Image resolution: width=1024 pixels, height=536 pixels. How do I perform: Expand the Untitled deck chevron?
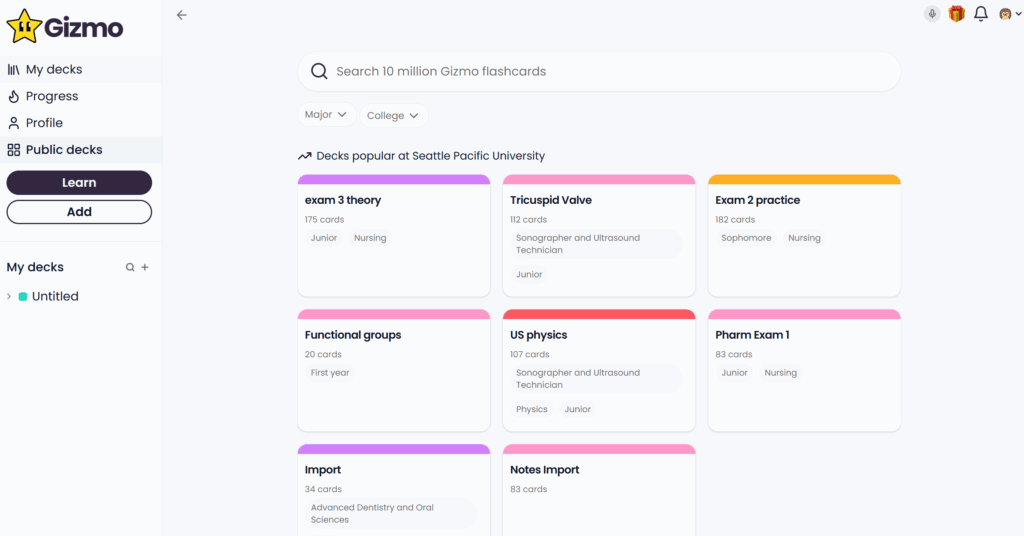pyautogui.click(x=10, y=297)
